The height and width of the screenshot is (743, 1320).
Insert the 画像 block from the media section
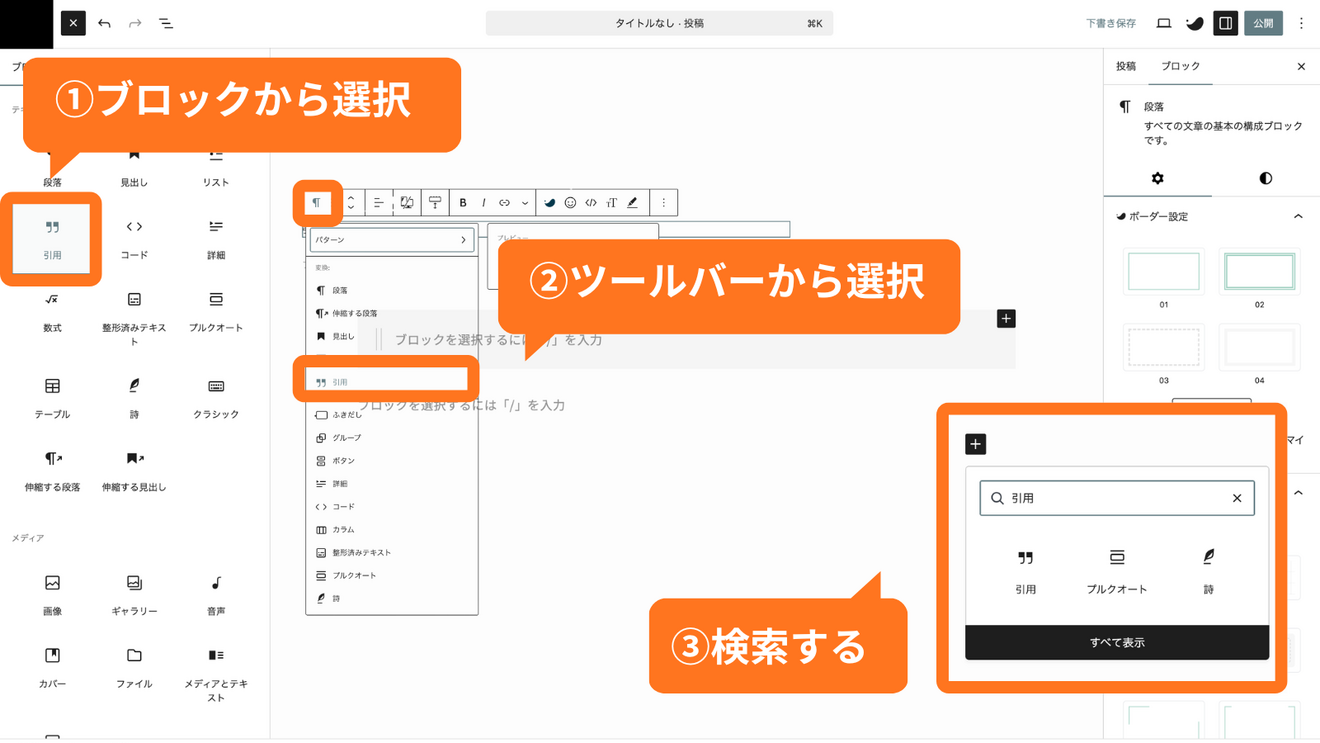tap(52, 595)
